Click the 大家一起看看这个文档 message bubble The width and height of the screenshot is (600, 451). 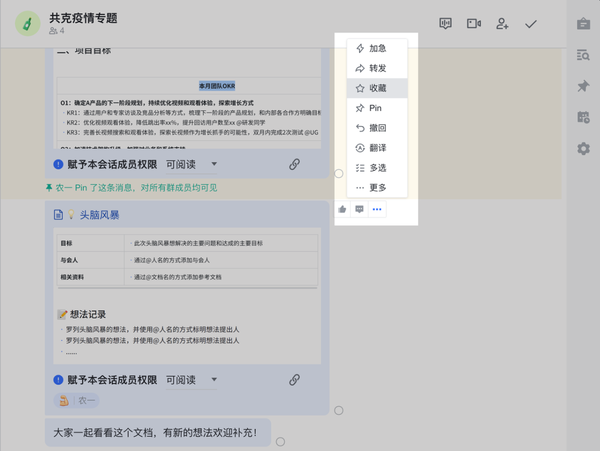(158, 433)
